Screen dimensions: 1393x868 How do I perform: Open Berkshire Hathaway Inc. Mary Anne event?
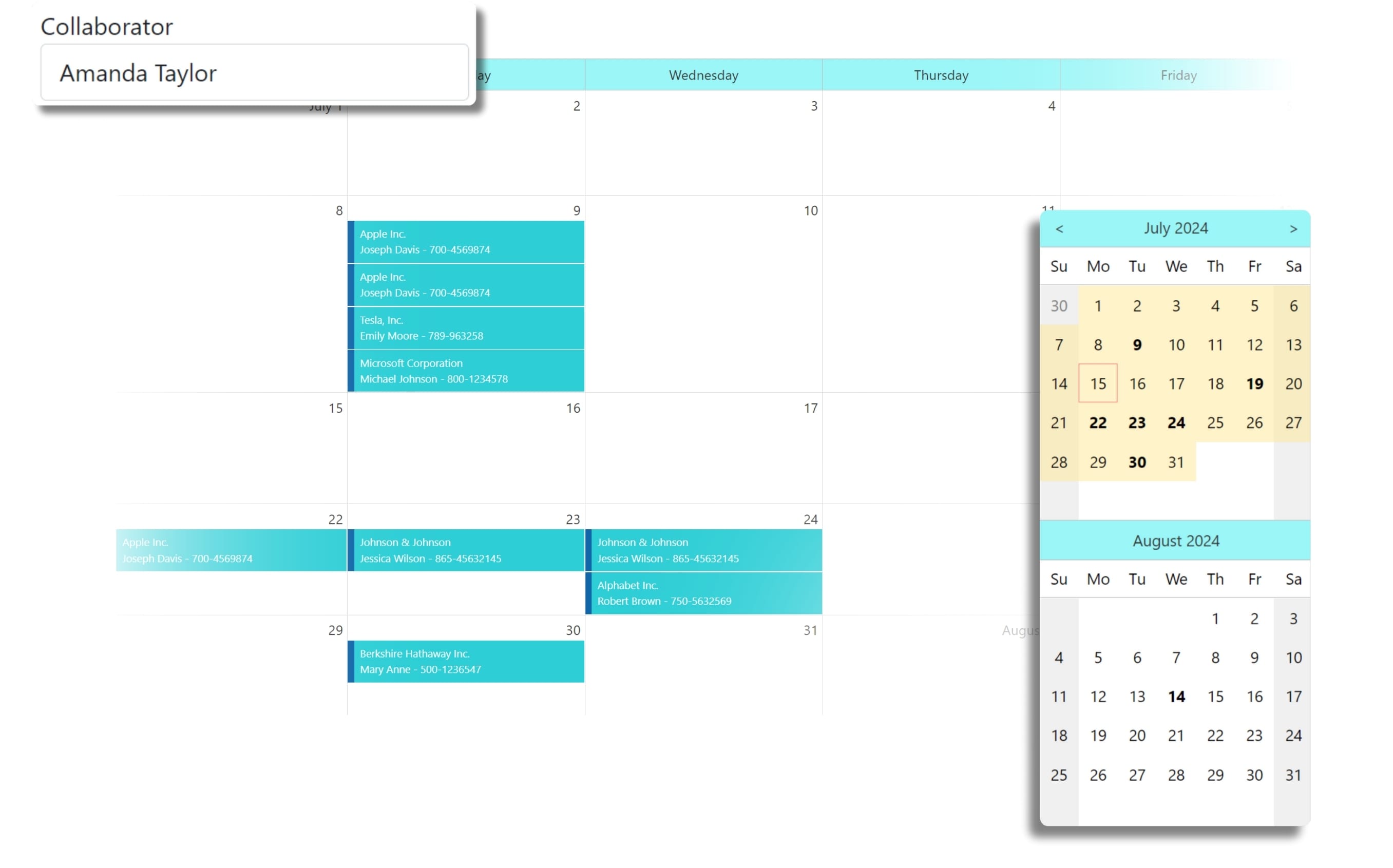click(467, 661)
